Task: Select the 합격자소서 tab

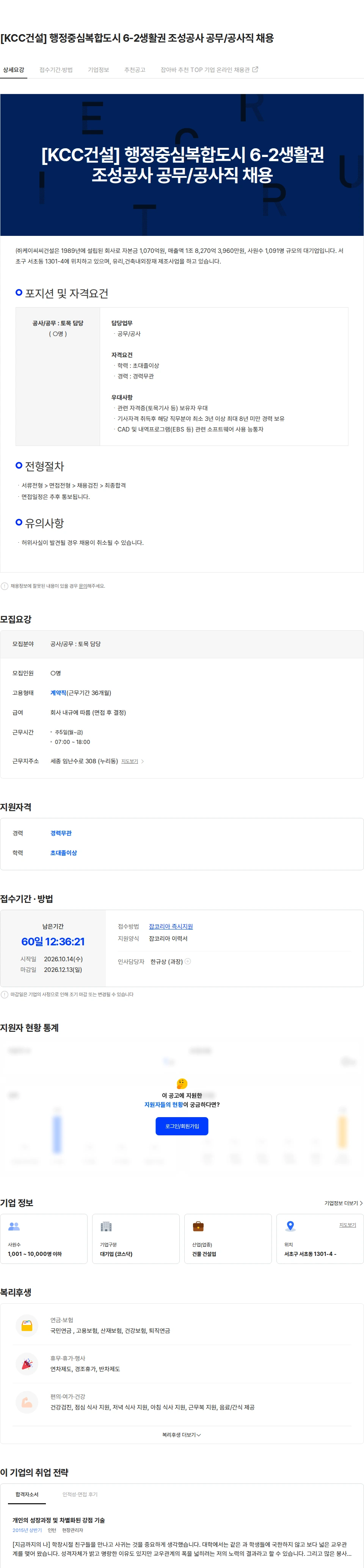Action: (27, 1494)
